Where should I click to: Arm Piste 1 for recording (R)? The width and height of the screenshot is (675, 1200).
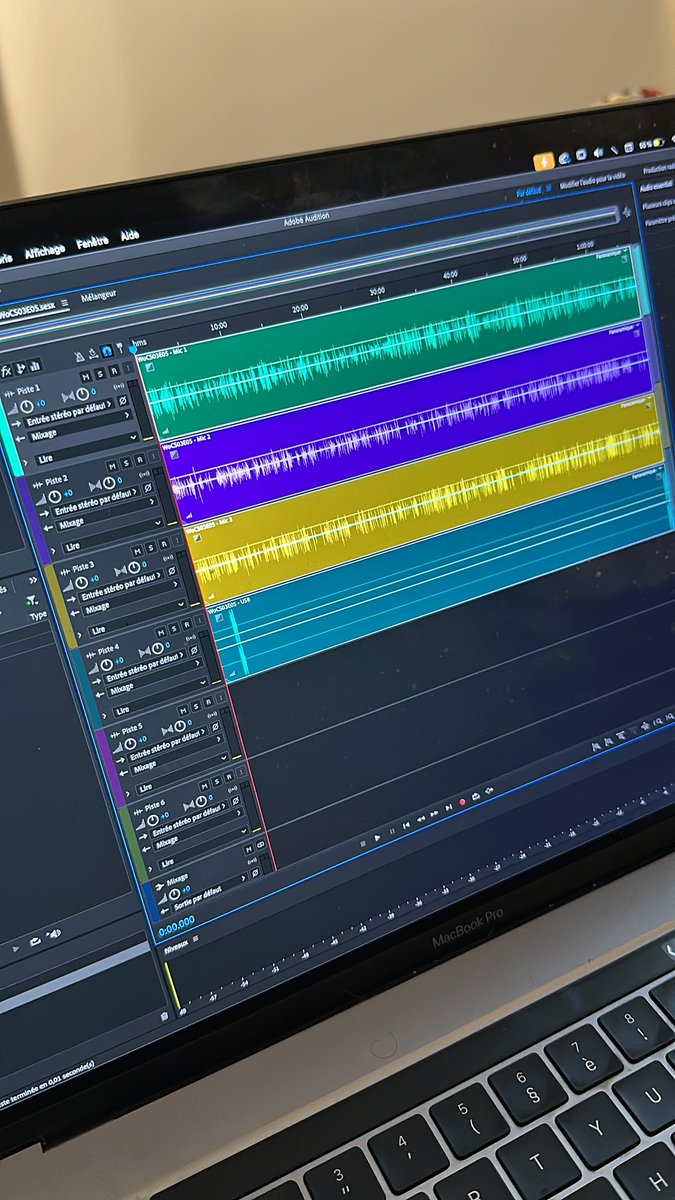[114, 371]
